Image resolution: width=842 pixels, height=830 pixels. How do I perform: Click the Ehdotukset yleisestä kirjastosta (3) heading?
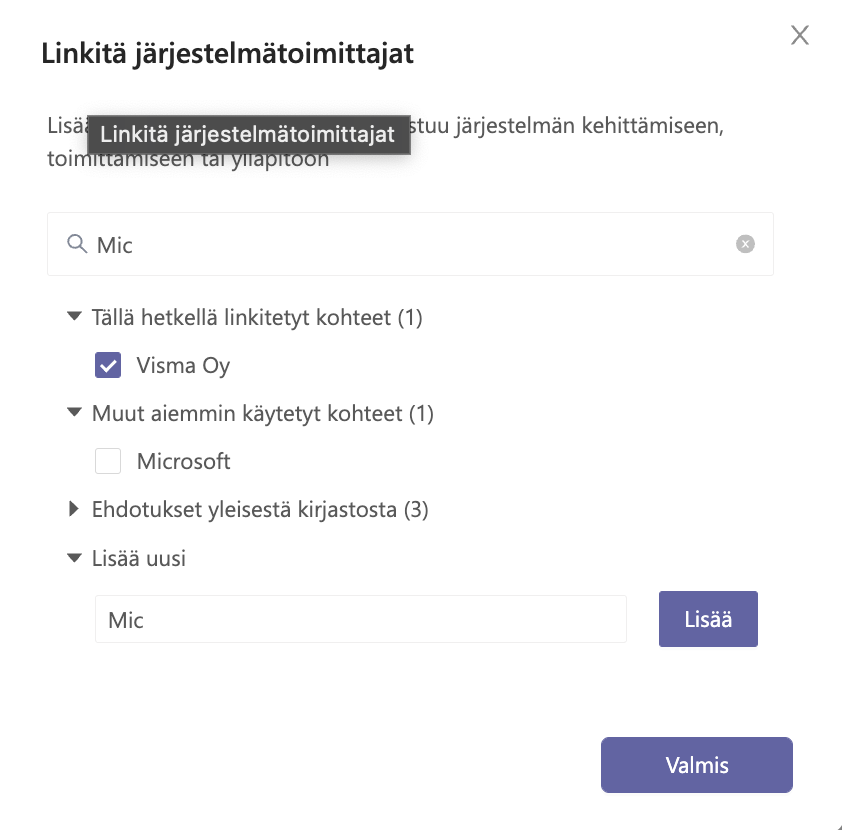click(x=260, y=509)
